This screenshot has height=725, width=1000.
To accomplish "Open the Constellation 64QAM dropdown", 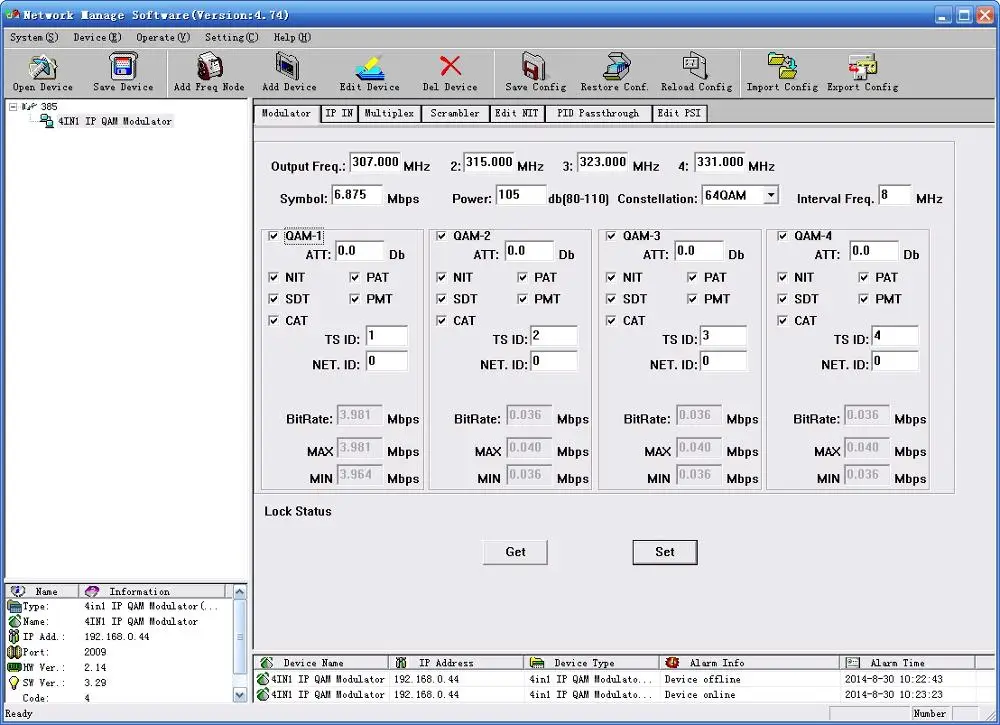I will (x=770, y=196).
